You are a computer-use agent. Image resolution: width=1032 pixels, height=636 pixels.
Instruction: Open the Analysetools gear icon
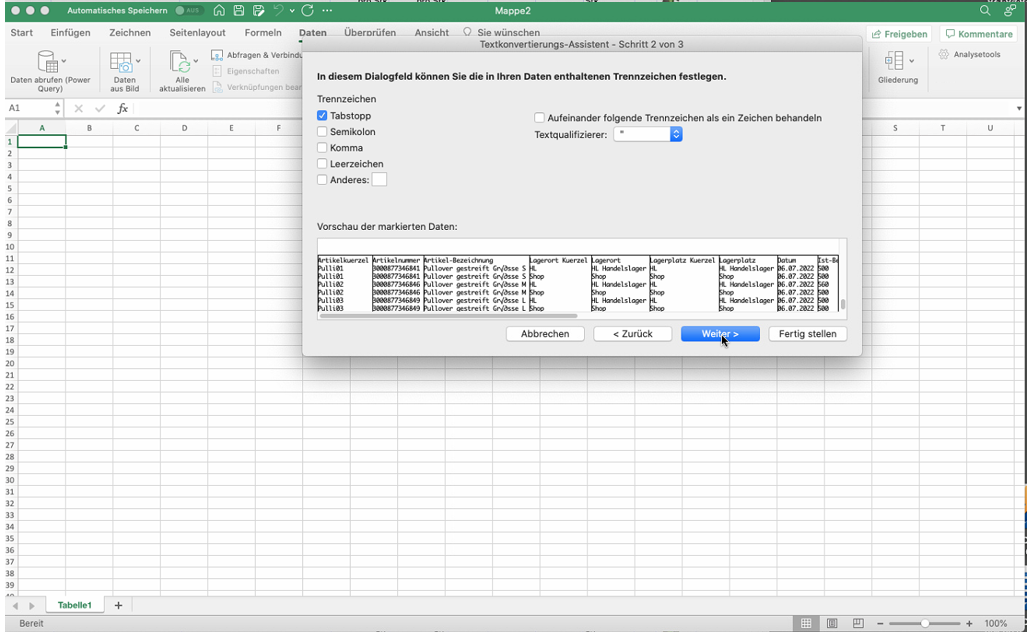945,55
